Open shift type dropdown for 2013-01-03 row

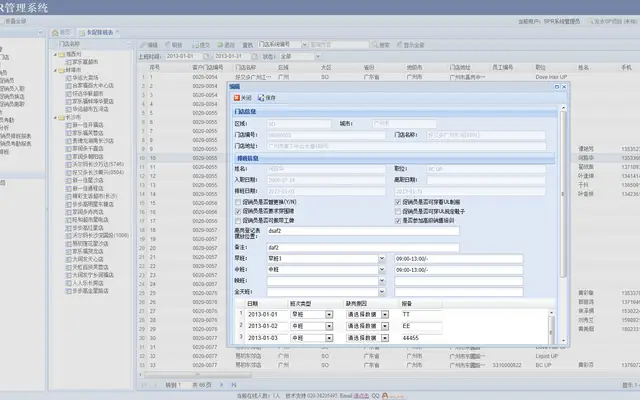pyautogui.click(x=329, y=338)
